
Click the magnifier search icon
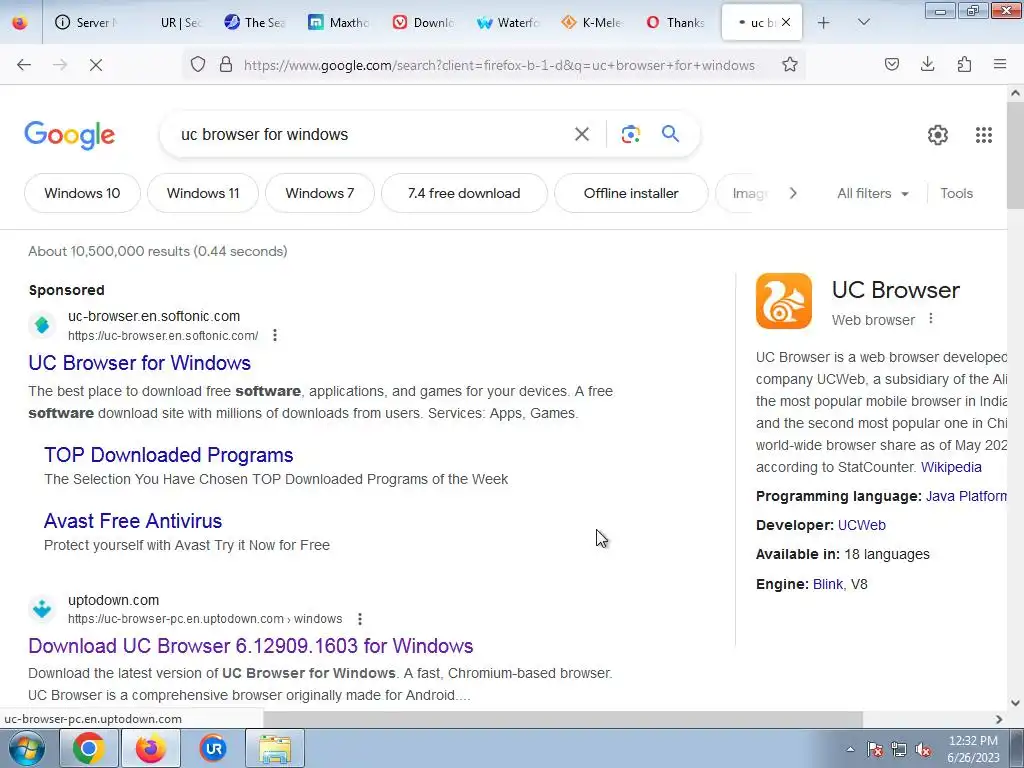coord(670,134)
